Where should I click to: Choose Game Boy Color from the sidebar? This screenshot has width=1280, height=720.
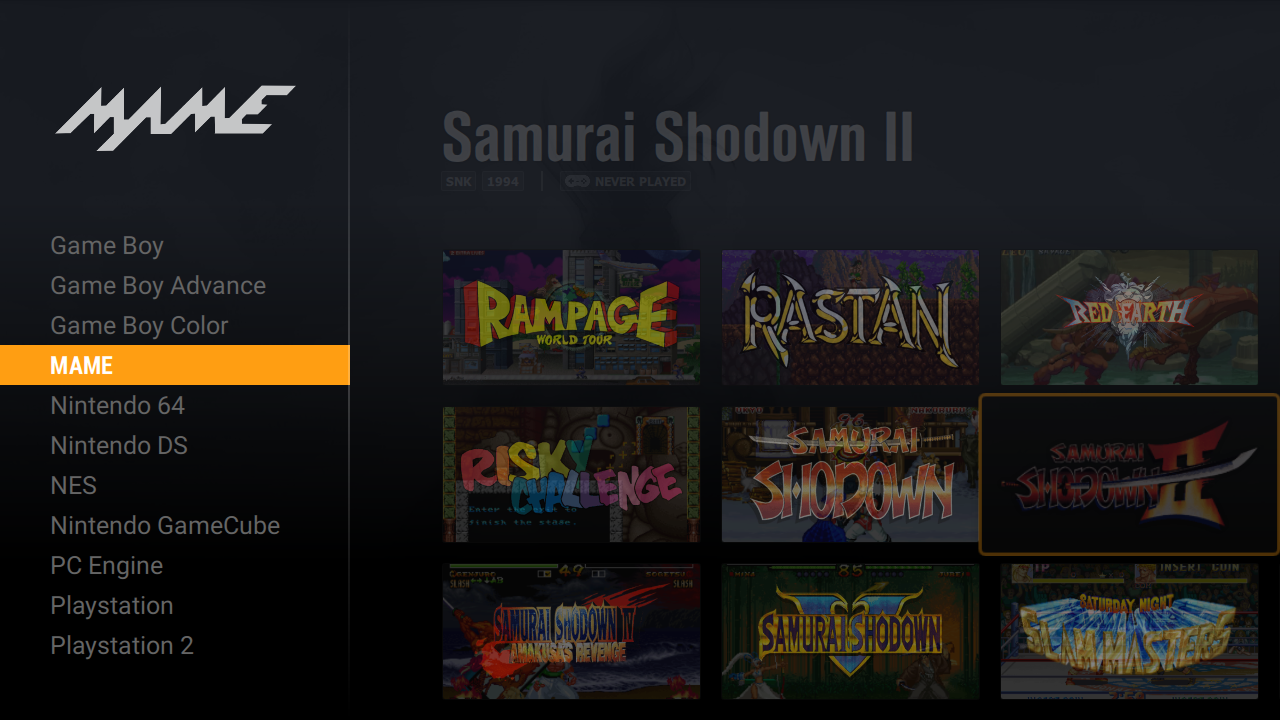(x=139, y=325)
